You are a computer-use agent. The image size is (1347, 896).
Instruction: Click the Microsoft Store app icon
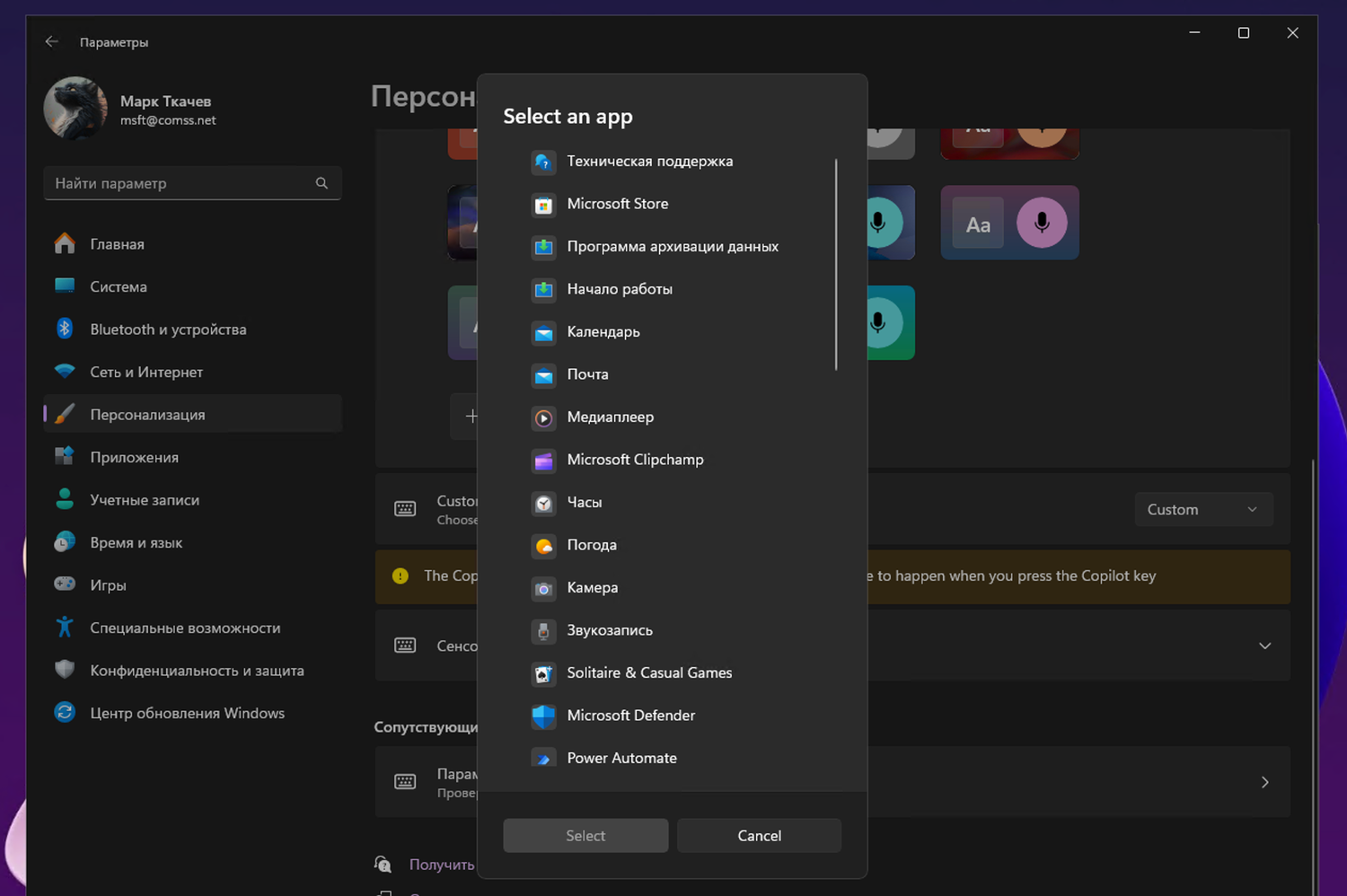click(543, 205)
